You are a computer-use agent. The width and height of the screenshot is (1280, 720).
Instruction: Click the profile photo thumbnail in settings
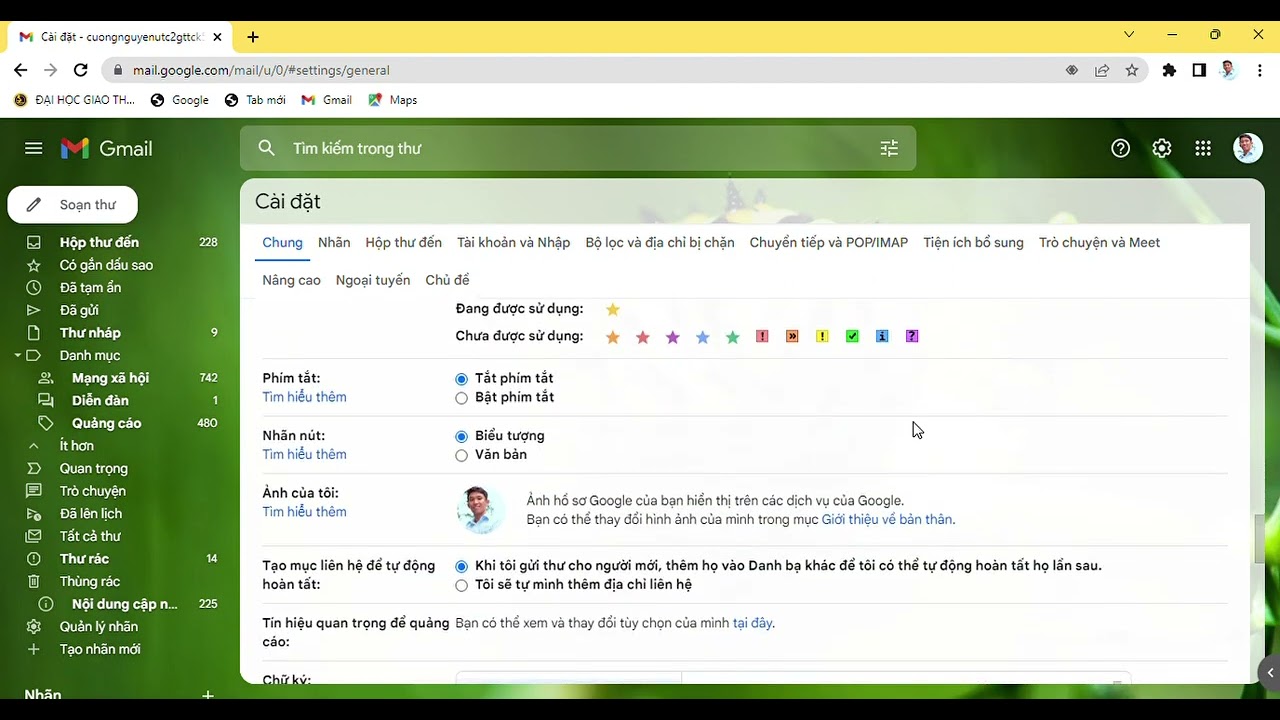pos(480,510)
